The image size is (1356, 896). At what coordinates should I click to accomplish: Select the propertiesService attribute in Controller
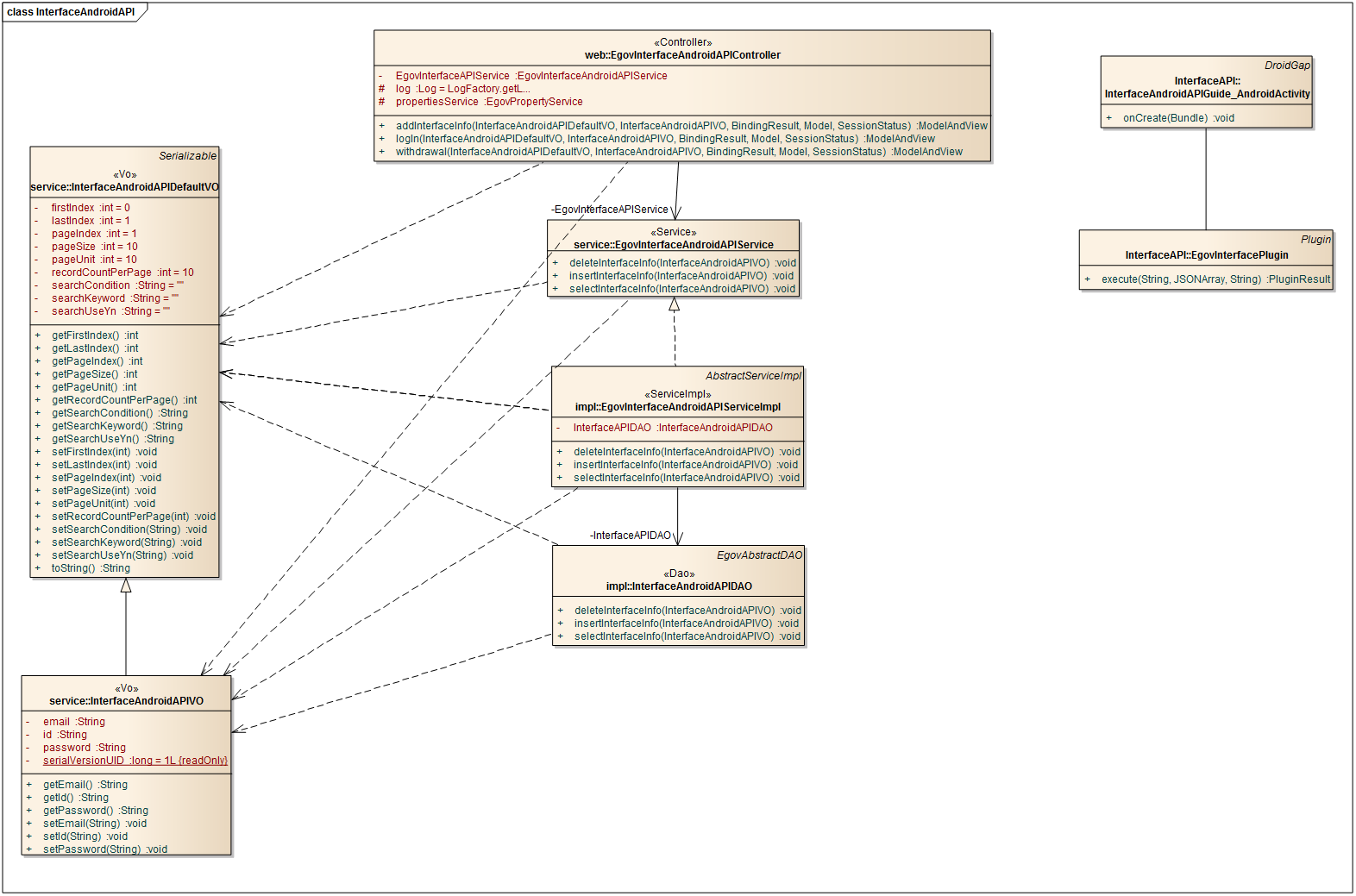tap(488, 102)
